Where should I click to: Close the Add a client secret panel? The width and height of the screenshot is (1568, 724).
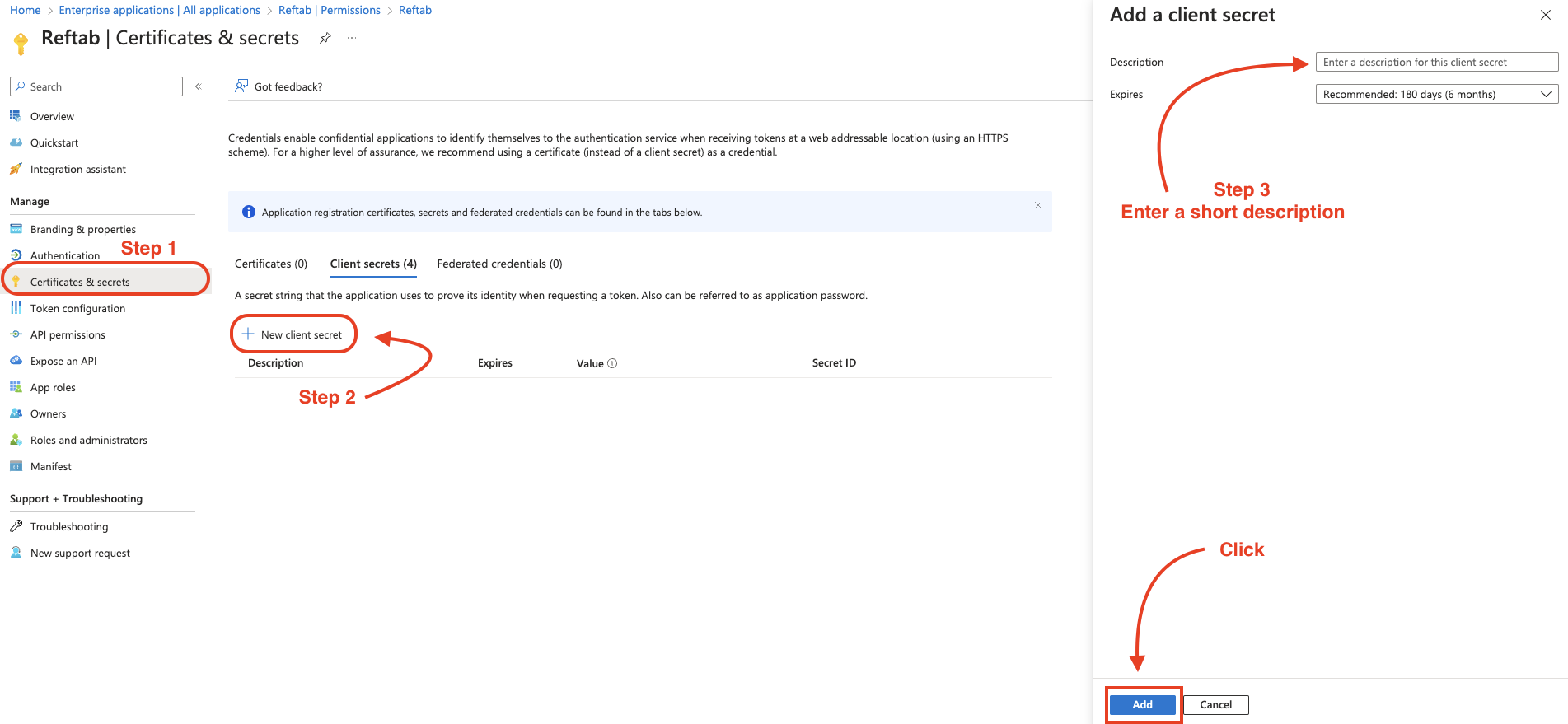point(1546,15)
